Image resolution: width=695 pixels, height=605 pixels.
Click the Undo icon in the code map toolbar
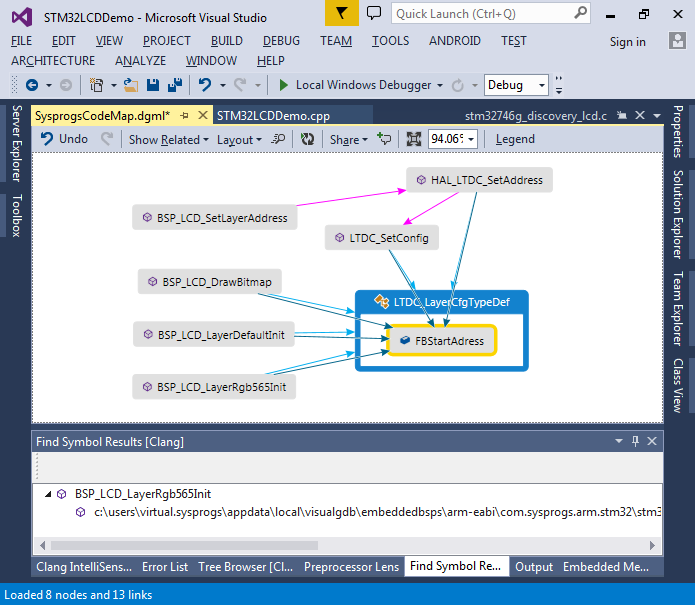tap(47, 139)
